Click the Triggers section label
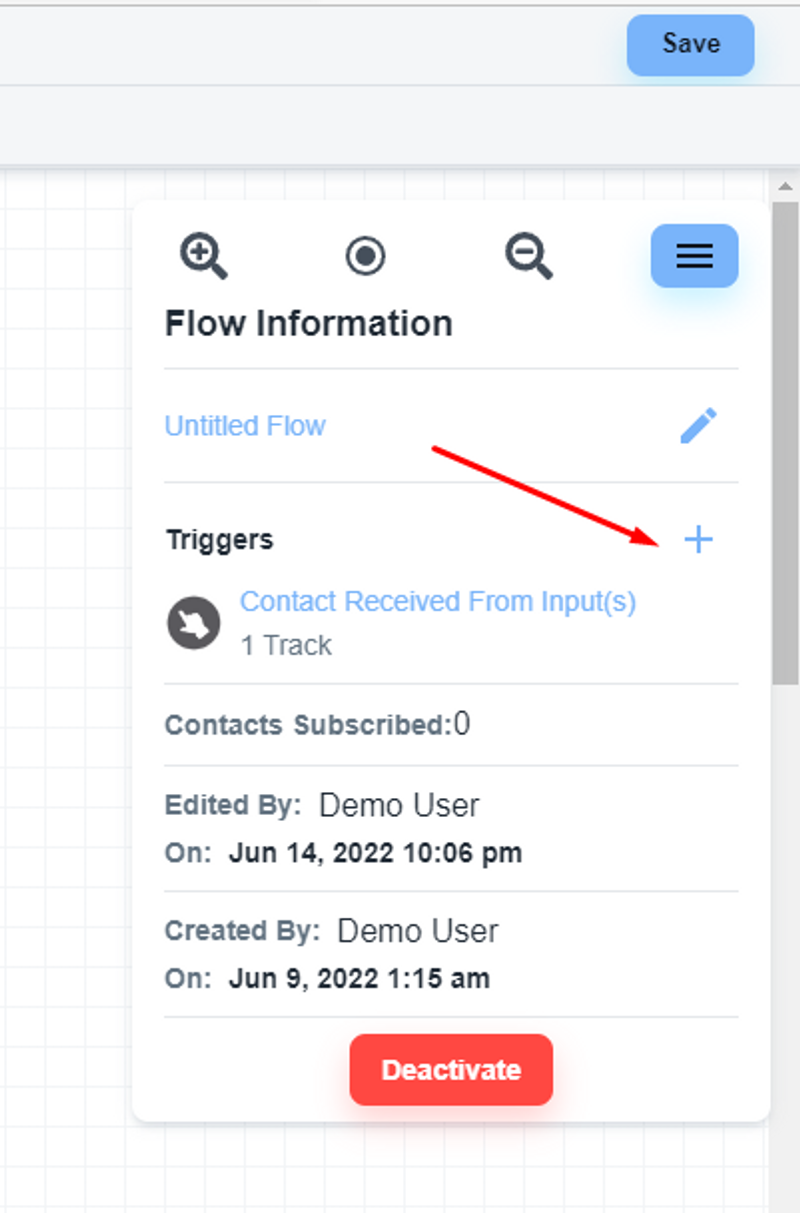Viewport: 800px width, 1213px height. tap(219, 540)
